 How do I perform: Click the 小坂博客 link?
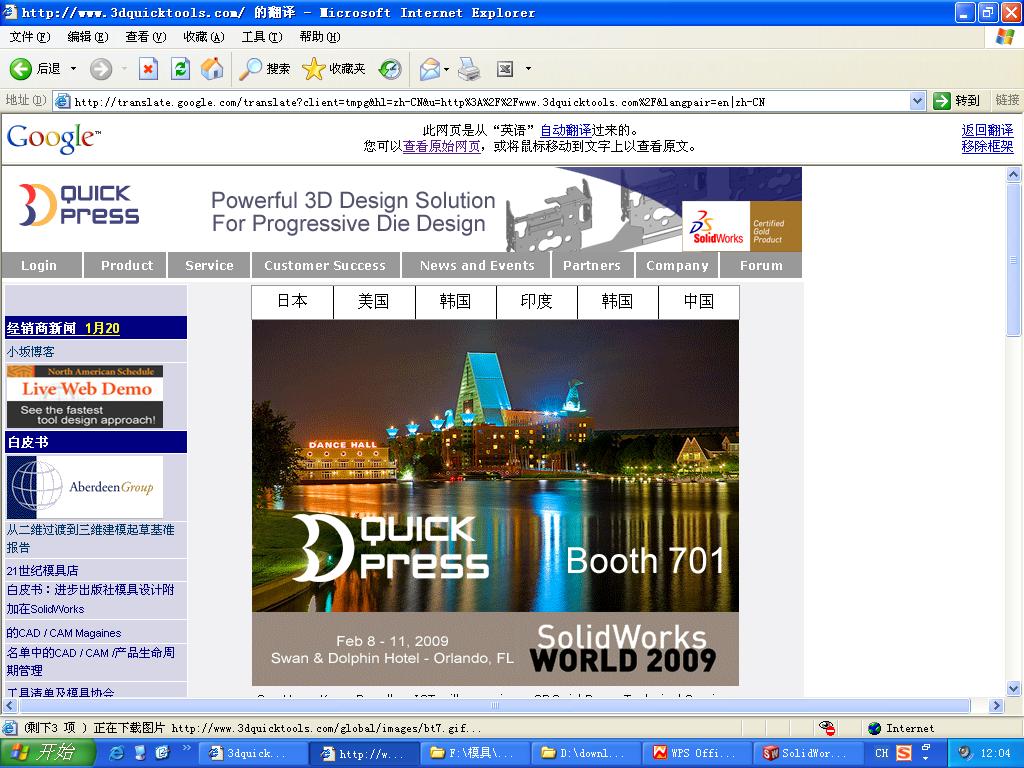click(x=31, y=351)
